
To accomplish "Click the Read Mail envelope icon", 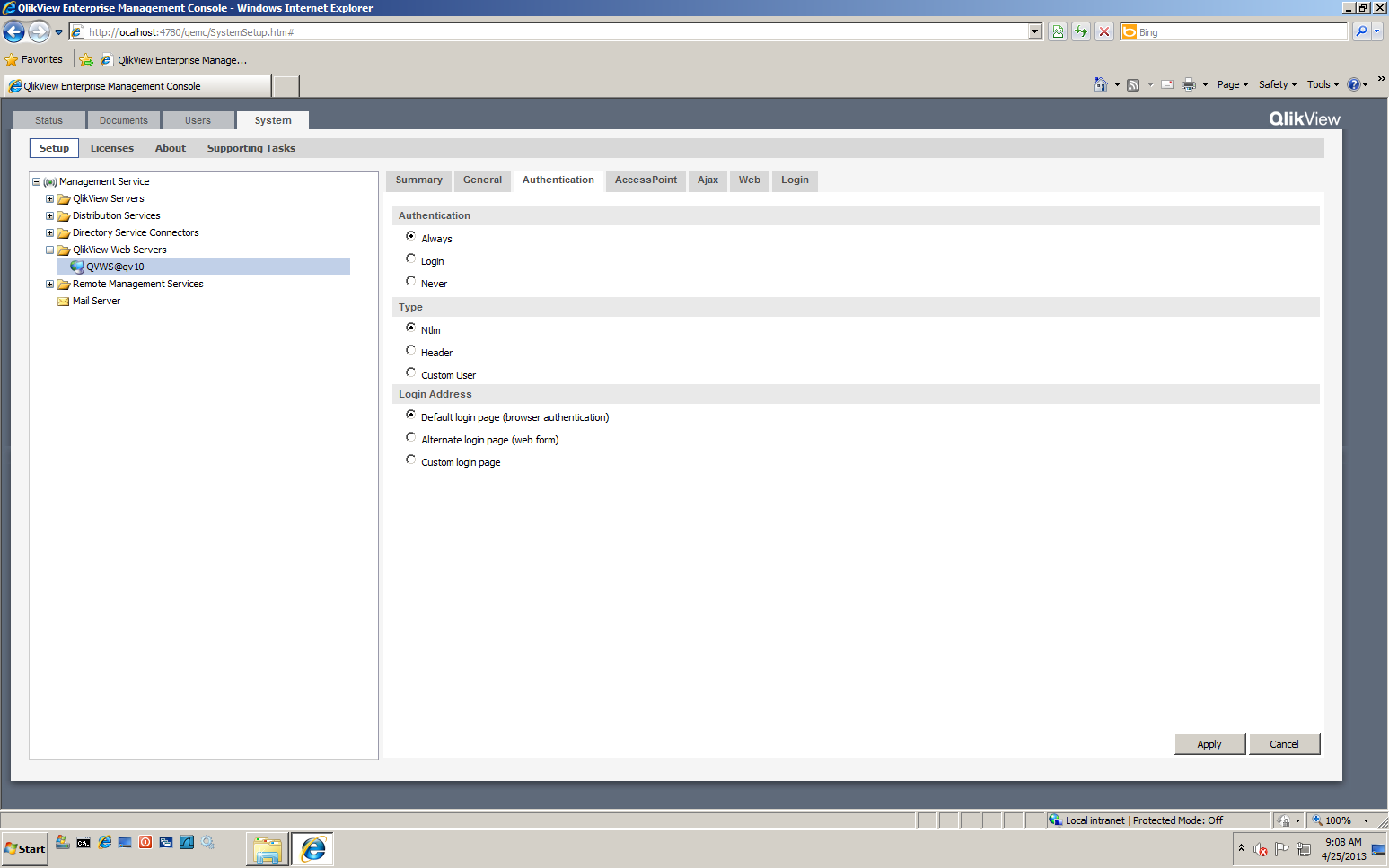I will click(x=1167, y=85).
